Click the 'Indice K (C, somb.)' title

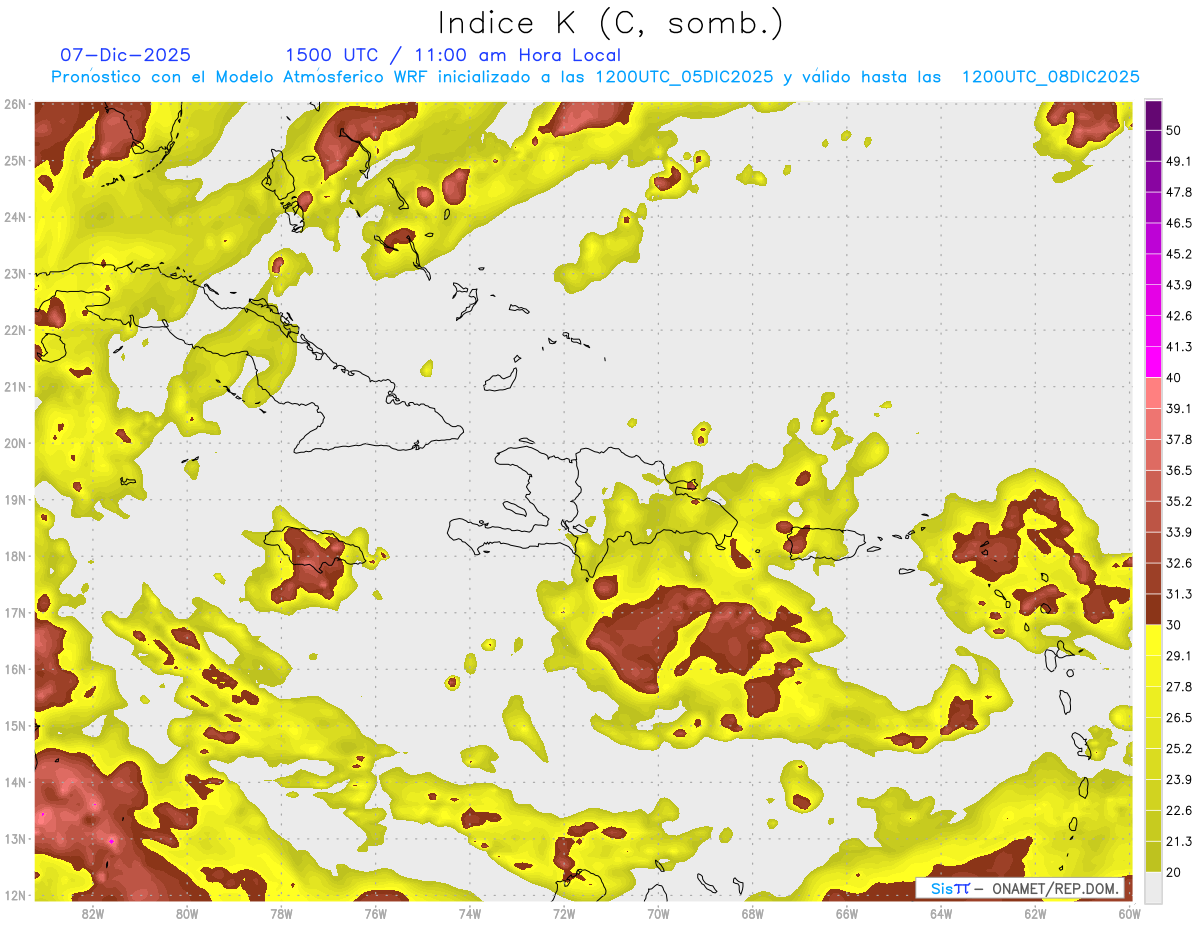click(x=611, y=23)
